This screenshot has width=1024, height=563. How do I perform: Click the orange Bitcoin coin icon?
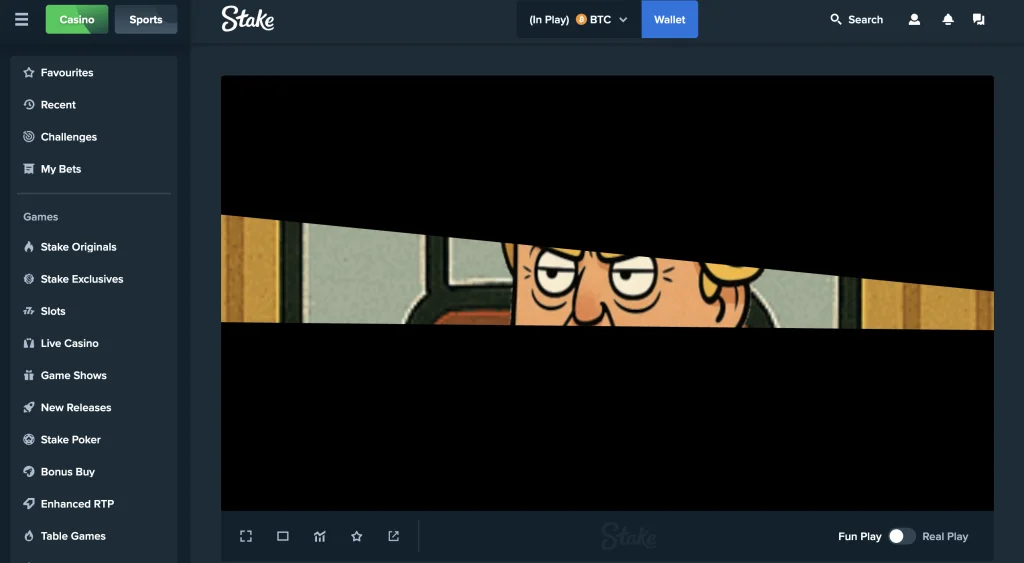point(581,20)
